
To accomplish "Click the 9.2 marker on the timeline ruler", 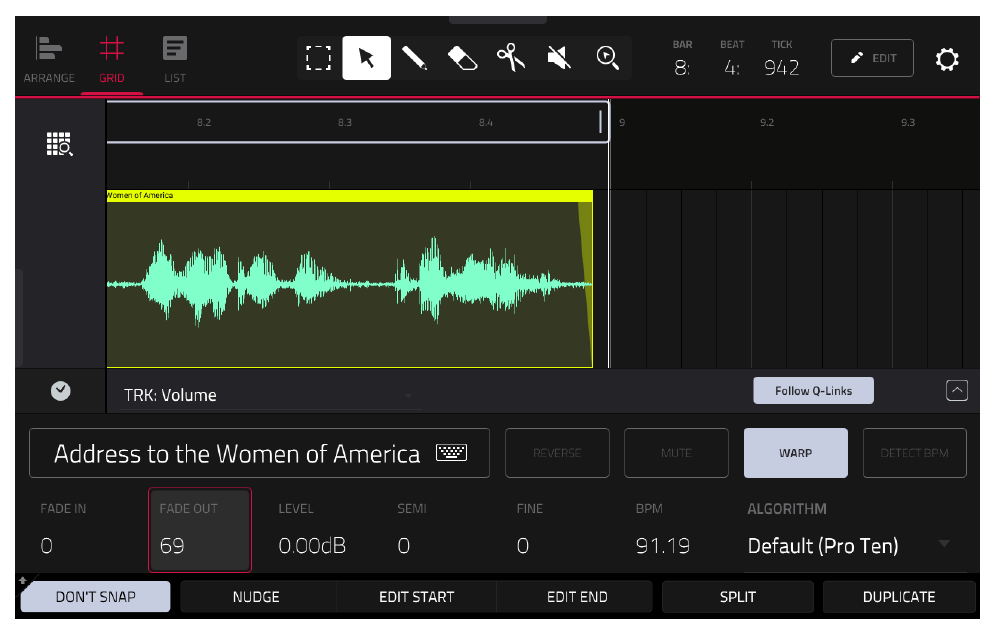I will (767, 123).
